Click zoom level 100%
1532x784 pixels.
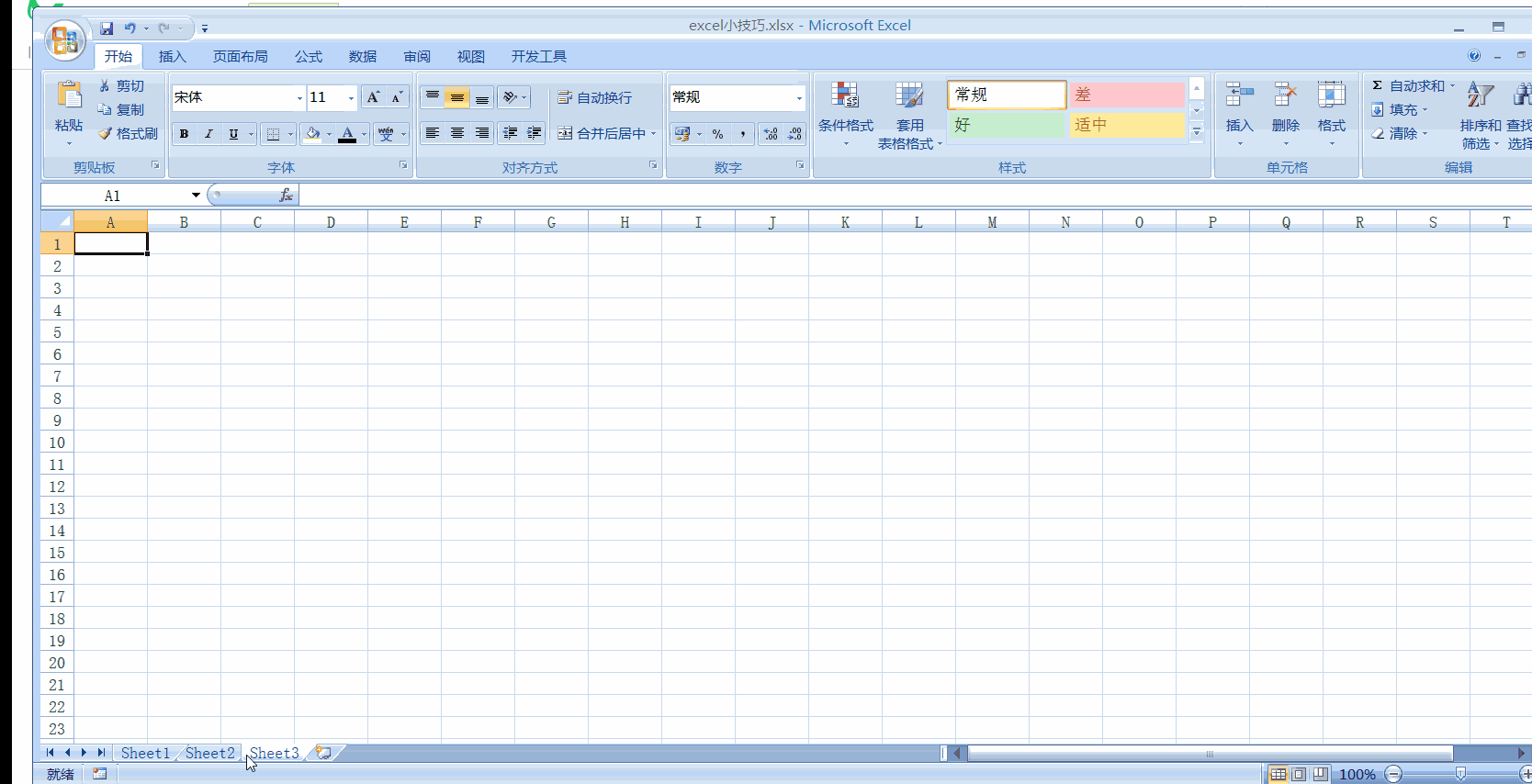coord(1357,774)
